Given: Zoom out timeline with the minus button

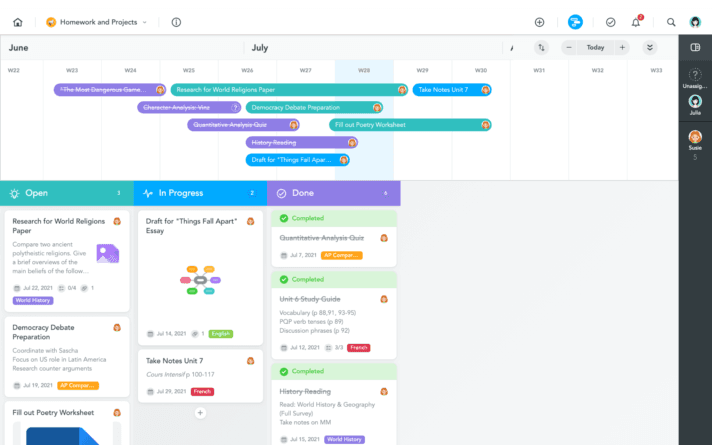Looking at the screenshot, I should (x=569, y=47).
